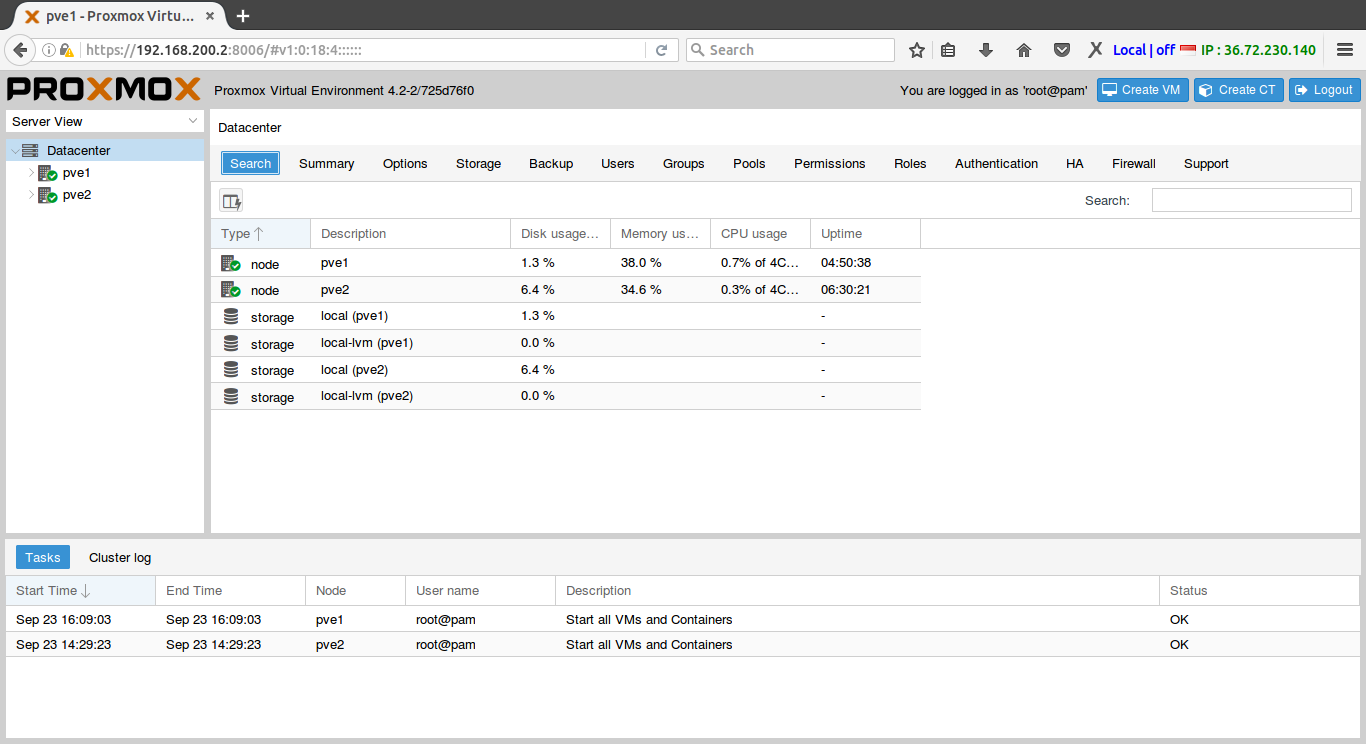Click the node icon in the pve1 grid row
1366x744 pixels.
(x=231, y=264)
